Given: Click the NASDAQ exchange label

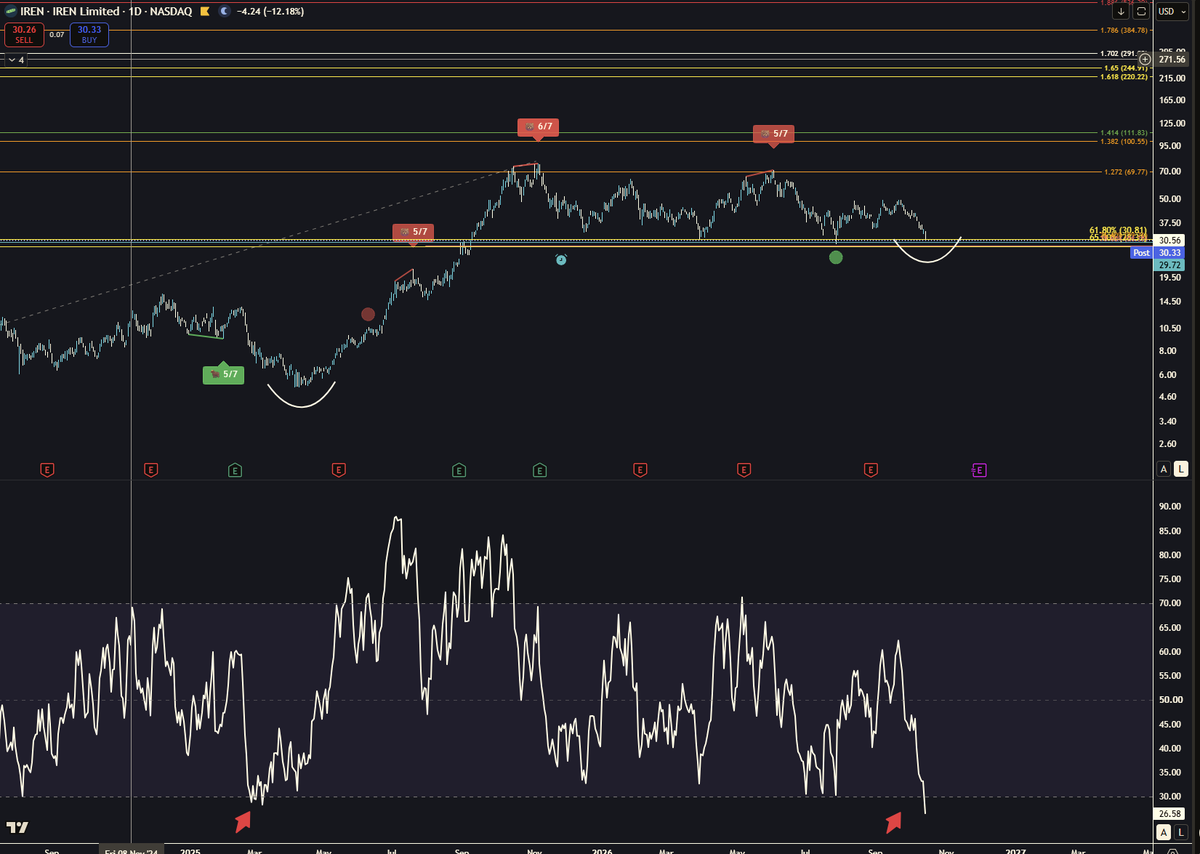Looking at the screenshot, I should click(x=170, y=11).
